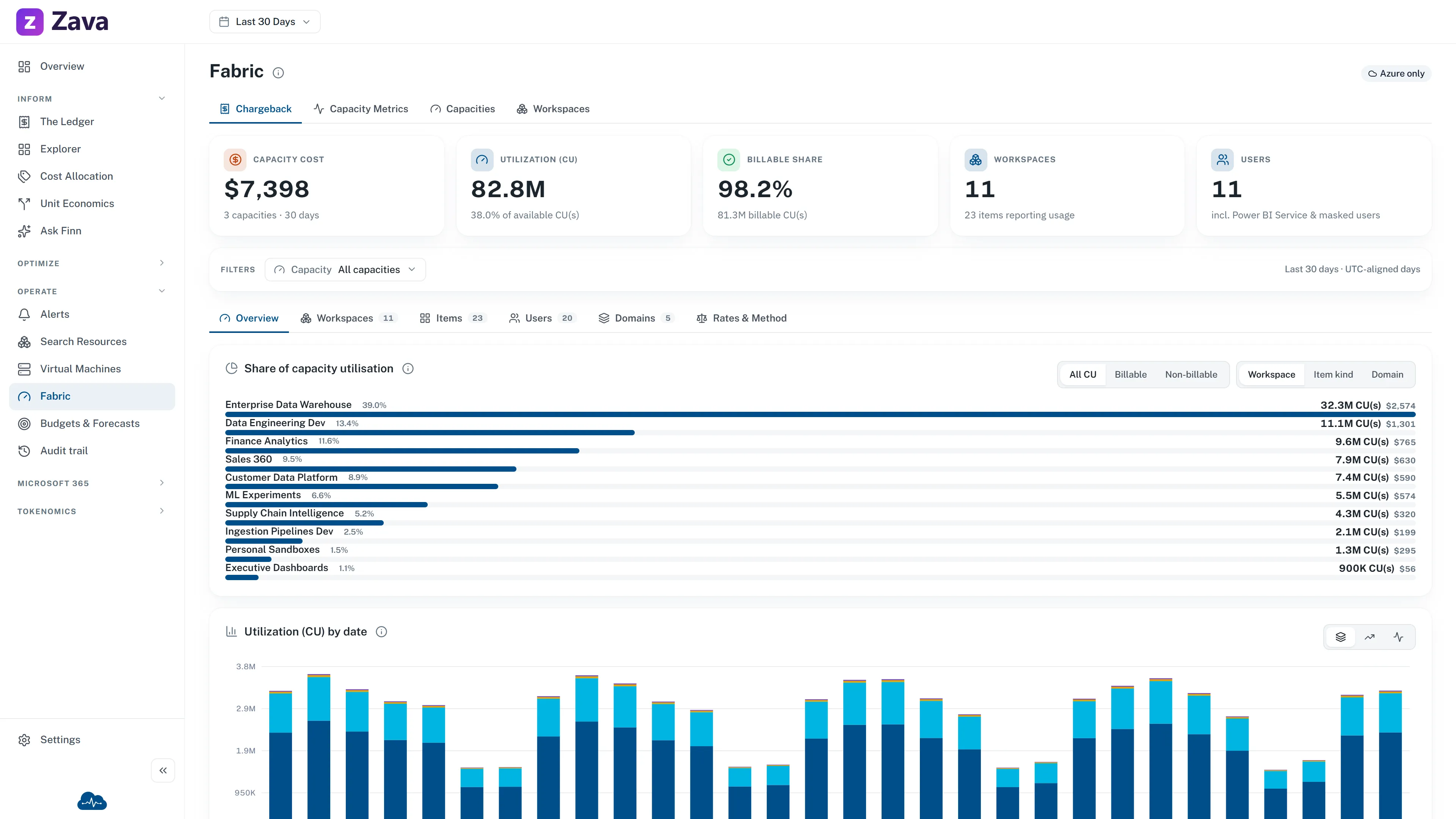Click the cloud pulse icon at sidebar bottom
This screenshot has width=1456, height=819.
pyautogui.click(x=92, y=801)
